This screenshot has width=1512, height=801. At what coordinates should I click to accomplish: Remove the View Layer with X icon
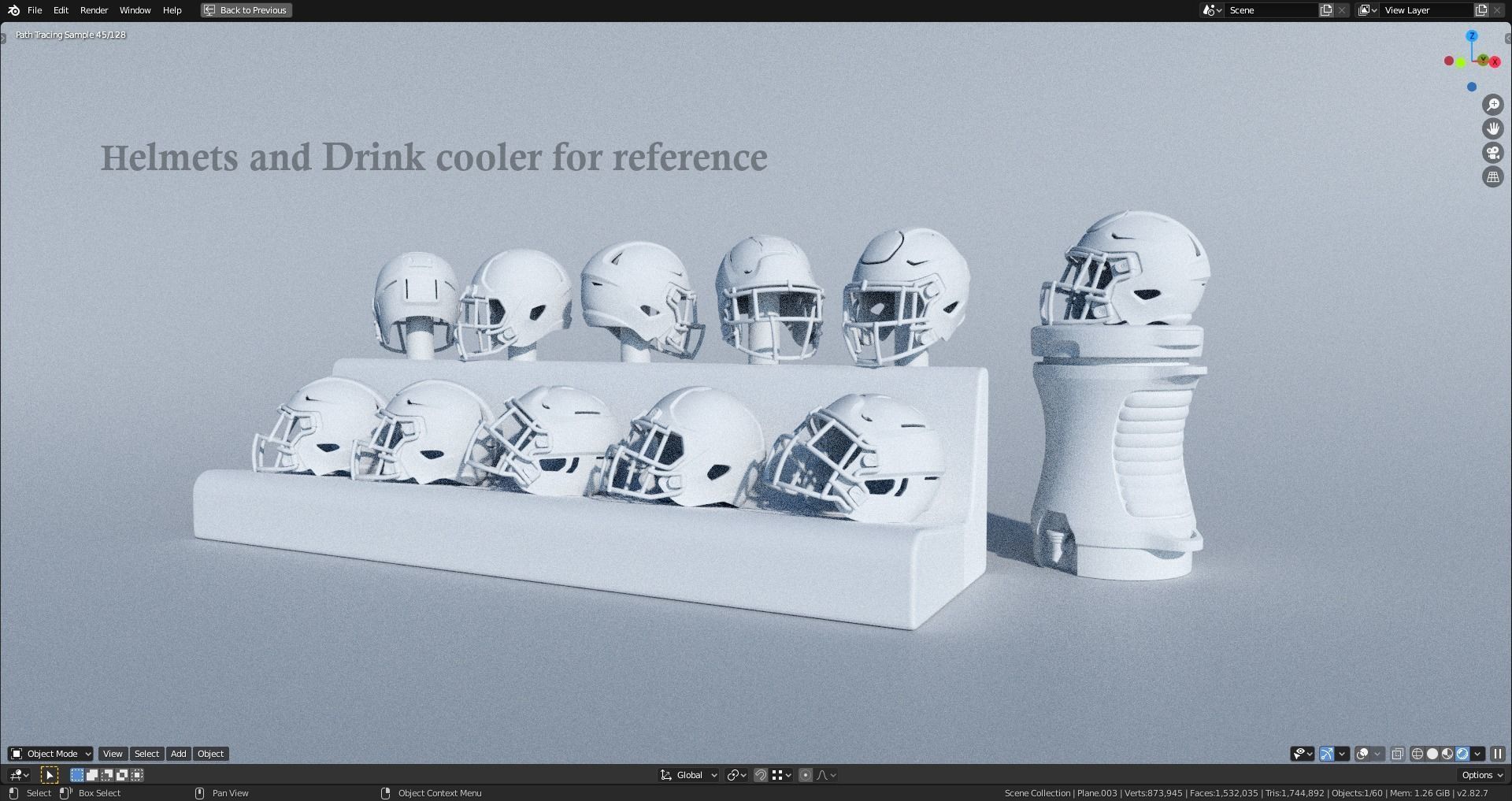tap(1498, 10)
